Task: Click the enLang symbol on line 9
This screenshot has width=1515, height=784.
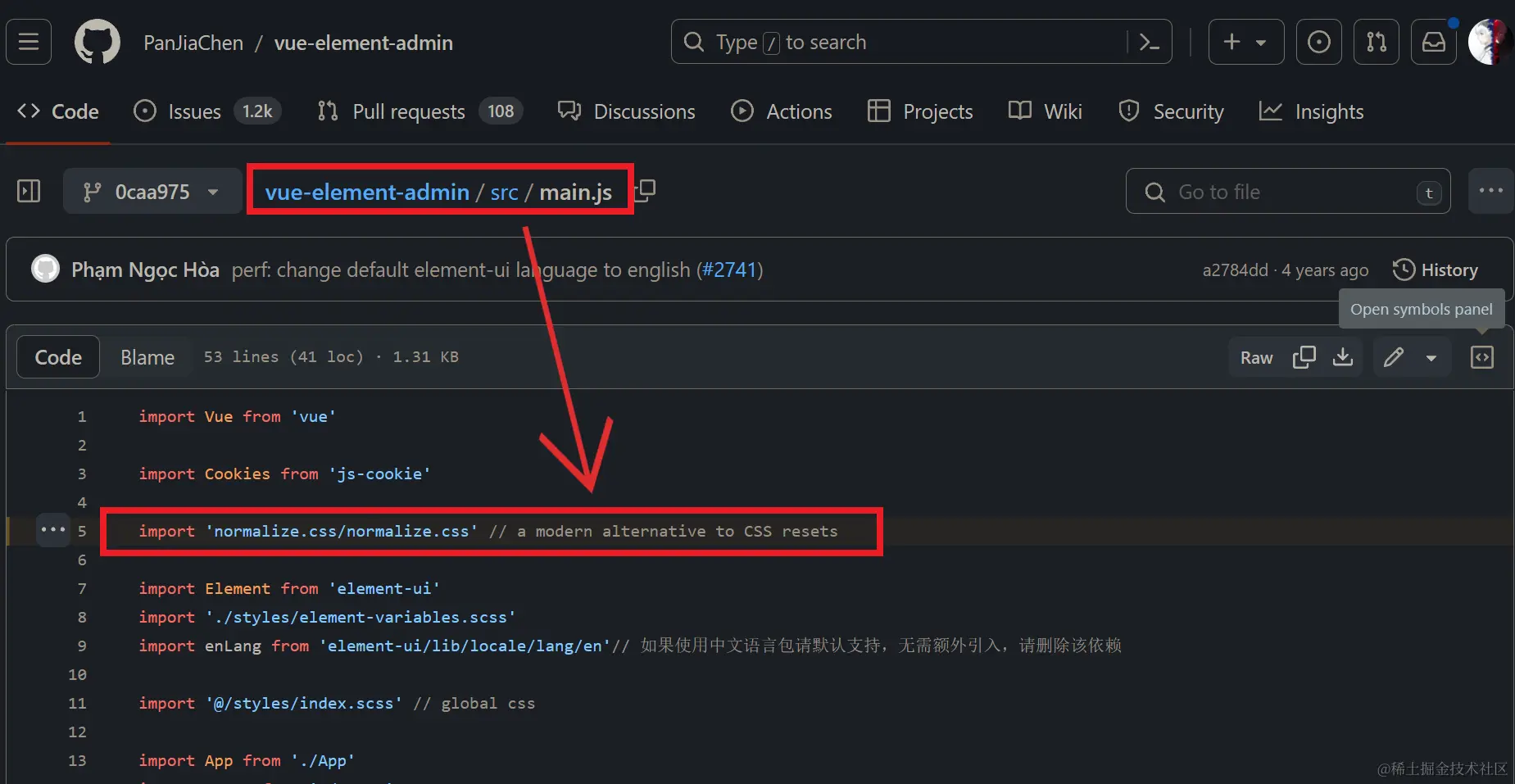Action: [x=233, y=646]
